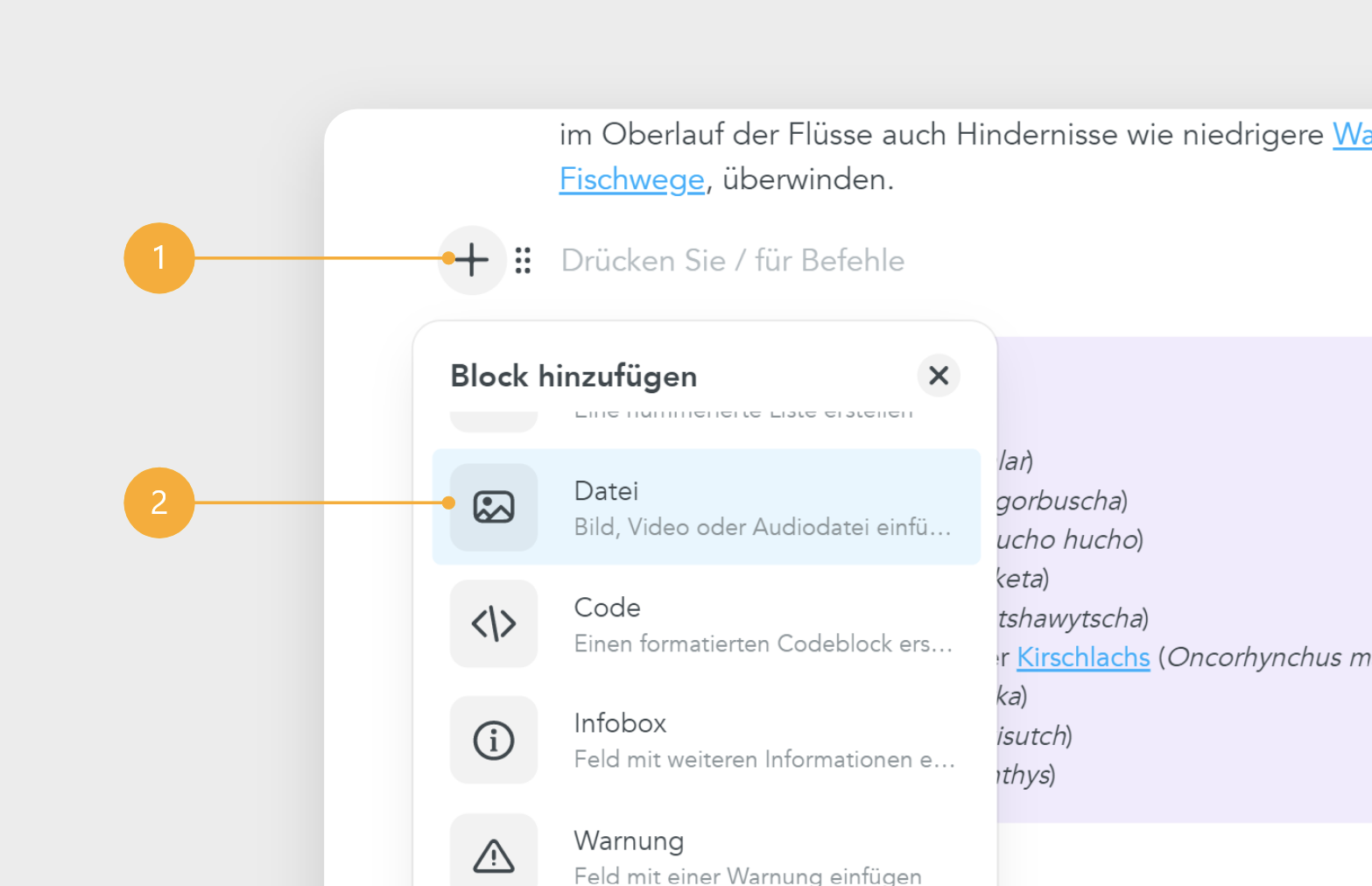The height and width of the screenshot is (886, 1372).
Task: Click the Block hinzufügen heading
Action: 573,376
